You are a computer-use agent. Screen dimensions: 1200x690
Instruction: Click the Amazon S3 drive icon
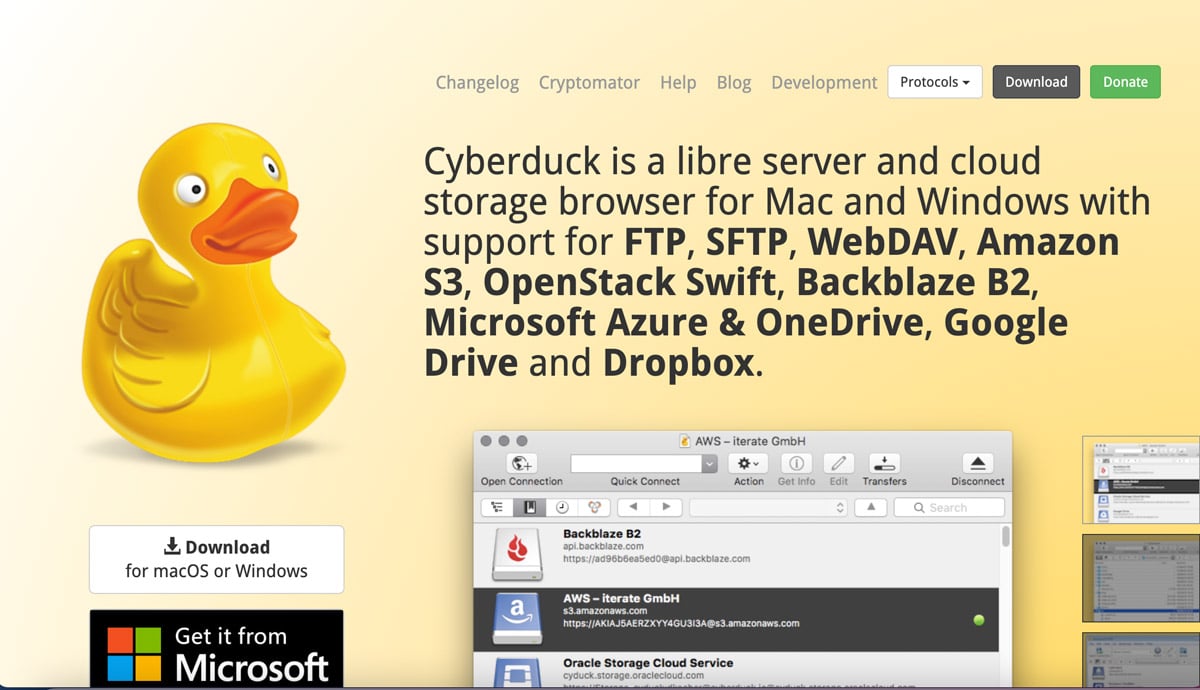point(517,619)
